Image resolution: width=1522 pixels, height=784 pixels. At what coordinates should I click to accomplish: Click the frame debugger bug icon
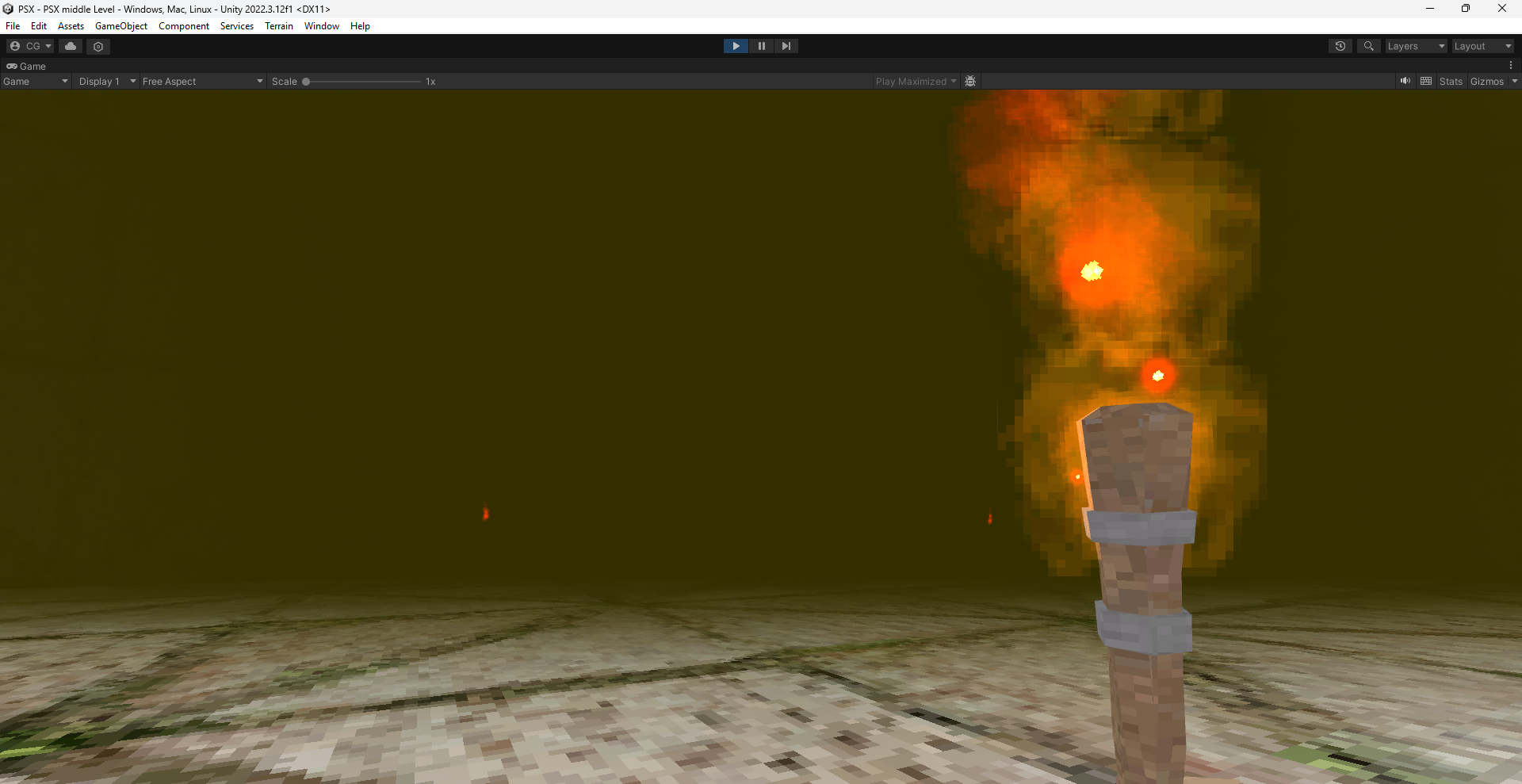point(970,81)
